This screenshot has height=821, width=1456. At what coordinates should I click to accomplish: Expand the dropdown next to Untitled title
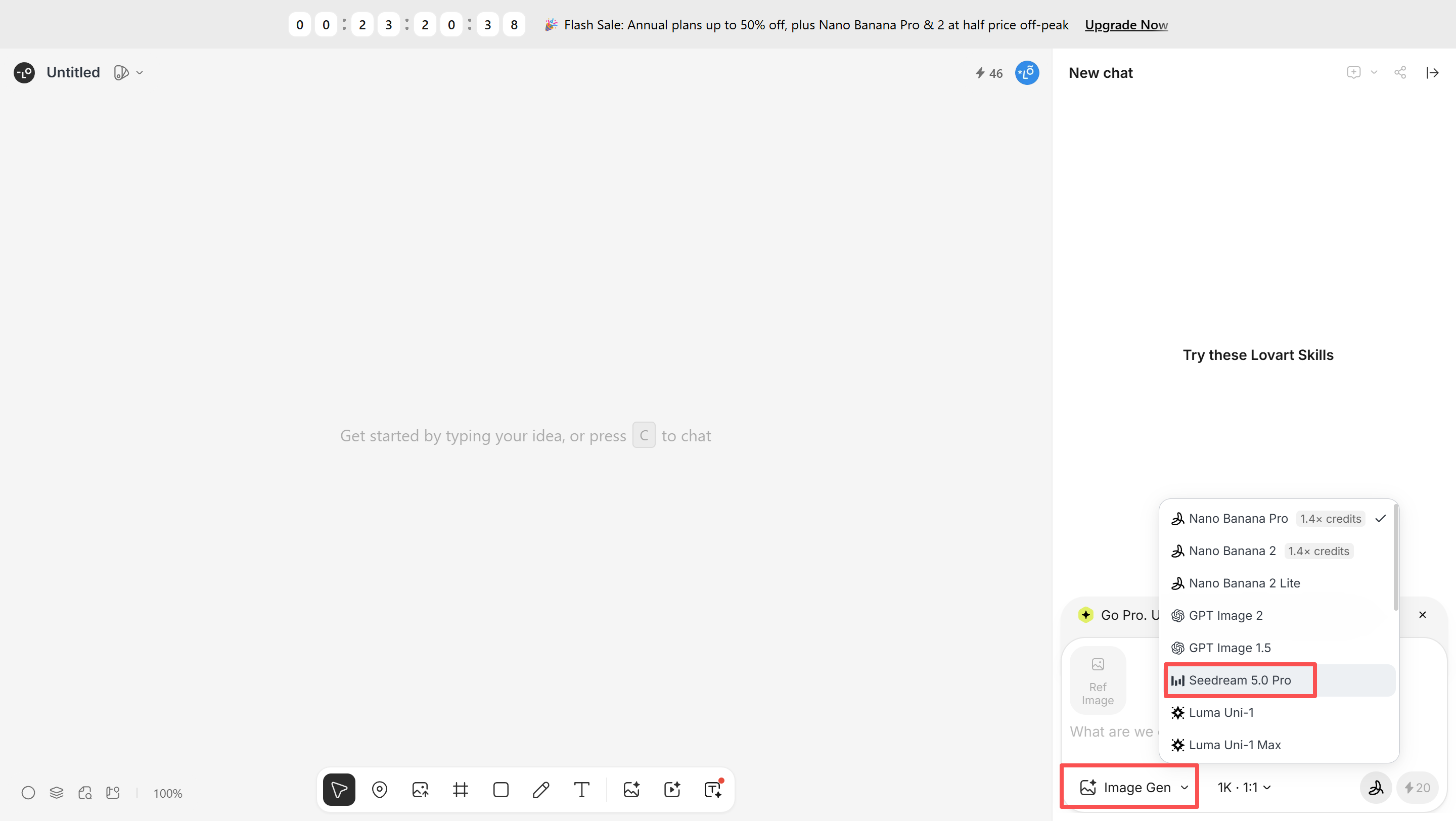point(140,72)
